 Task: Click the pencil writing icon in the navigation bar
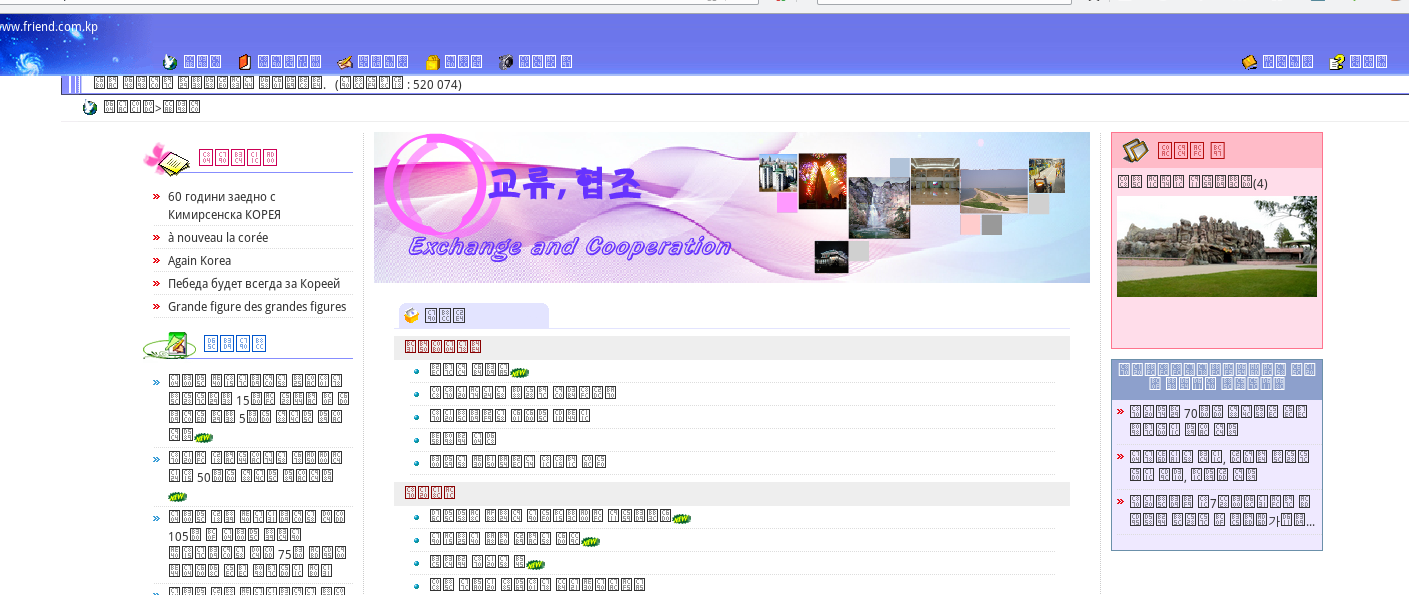click(x=345, y=62)
